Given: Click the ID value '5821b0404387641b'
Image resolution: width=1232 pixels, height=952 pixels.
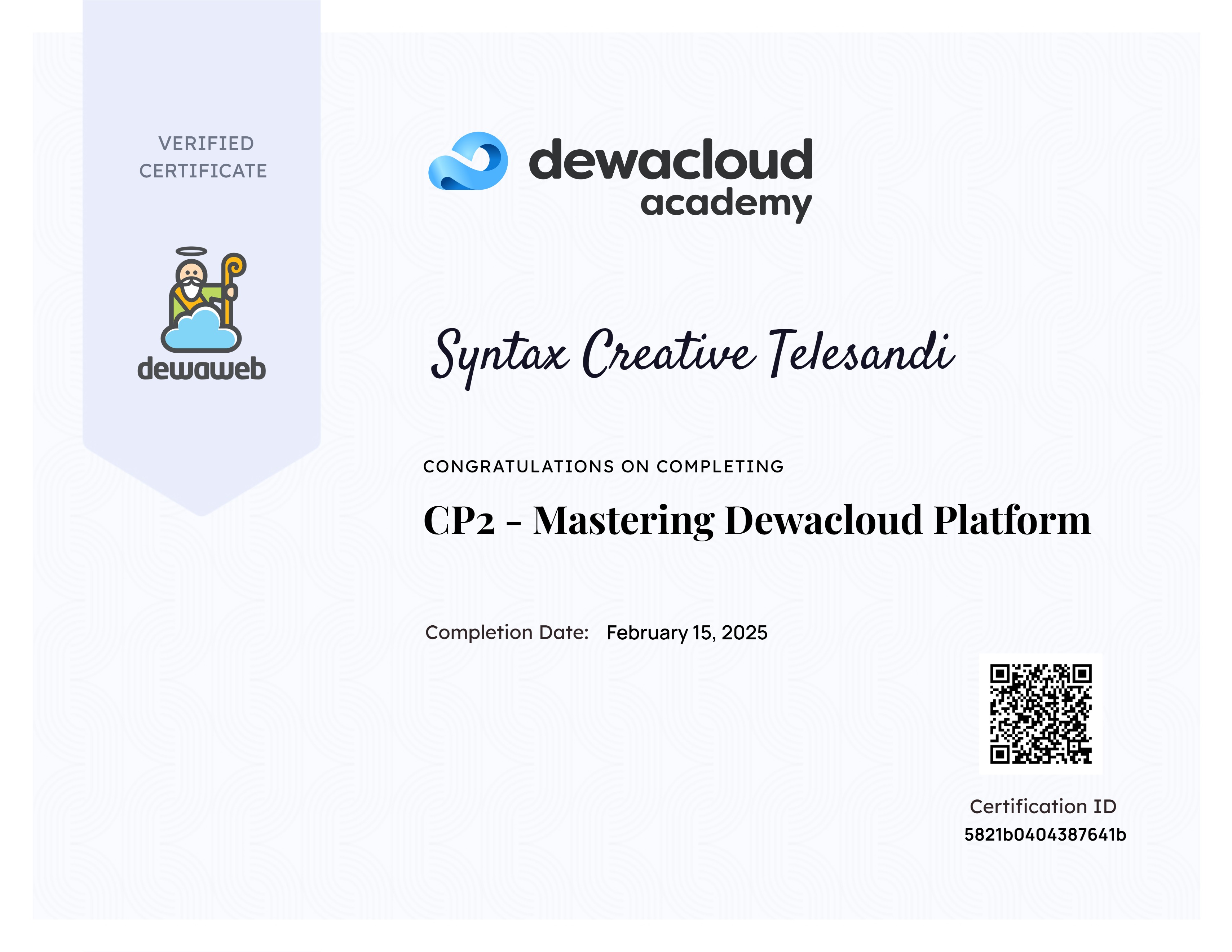Looking at the screenshot, I should pyautogui.click(x=1045, y=834).
